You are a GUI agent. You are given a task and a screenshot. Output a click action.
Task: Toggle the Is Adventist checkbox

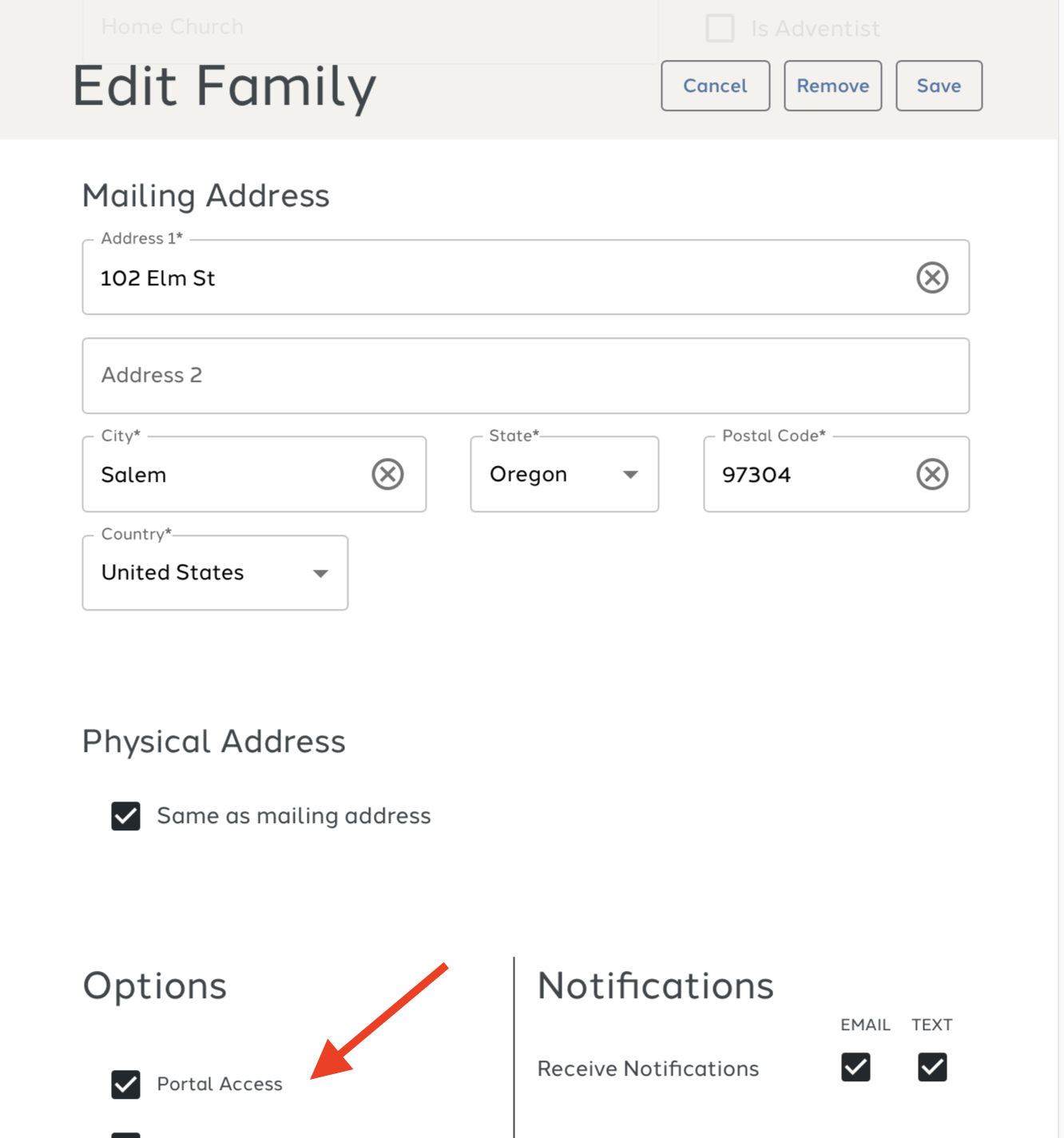tap(720, 28)
